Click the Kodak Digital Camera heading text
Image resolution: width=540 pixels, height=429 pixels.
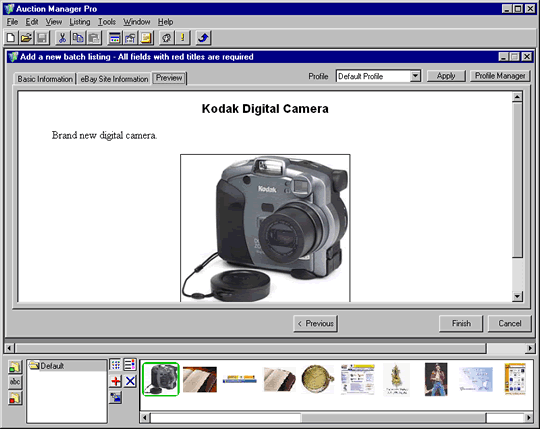point(265,109)
